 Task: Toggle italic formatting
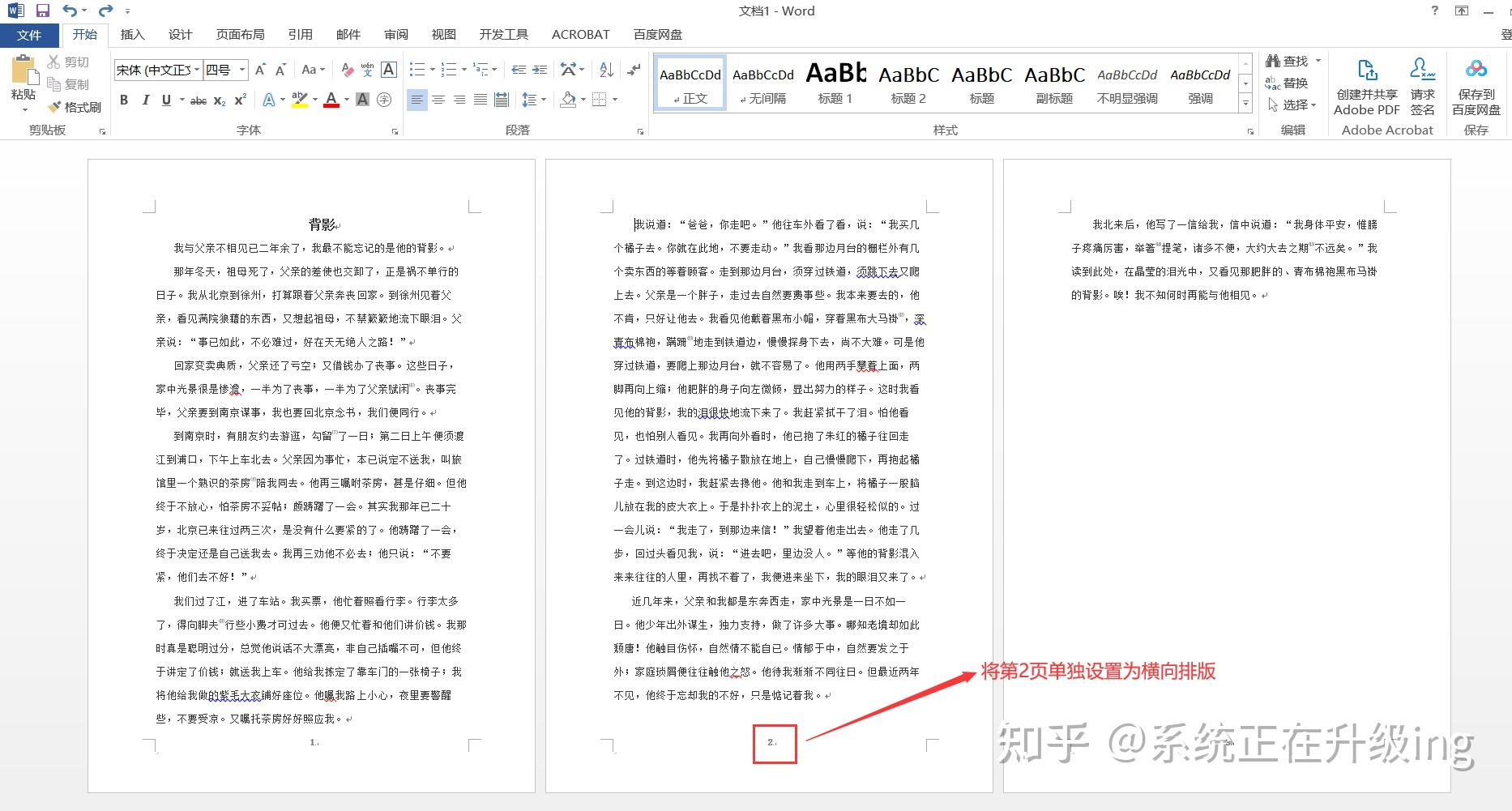pos(145,100)
